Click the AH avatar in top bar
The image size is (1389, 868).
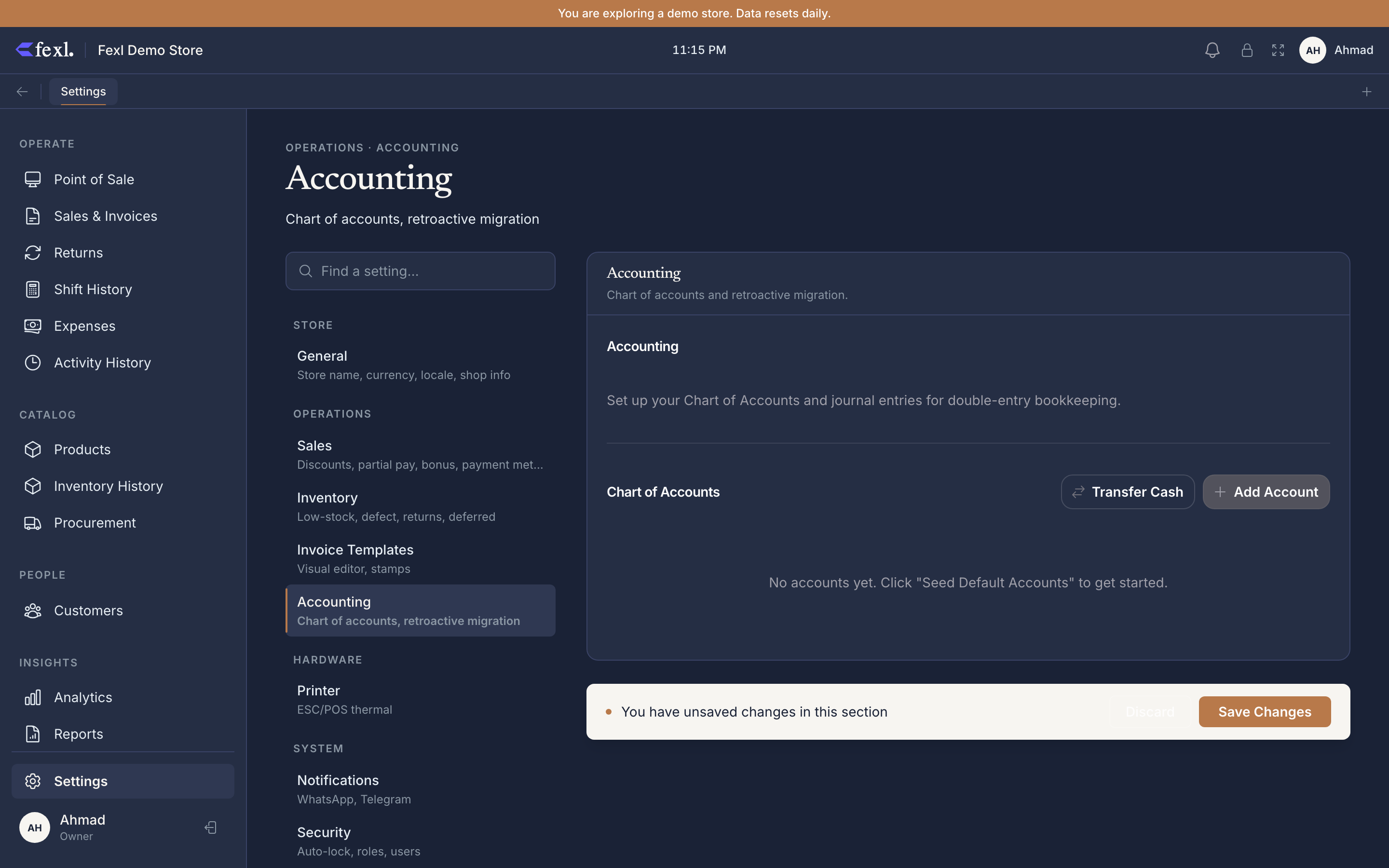click(1313, 50)
